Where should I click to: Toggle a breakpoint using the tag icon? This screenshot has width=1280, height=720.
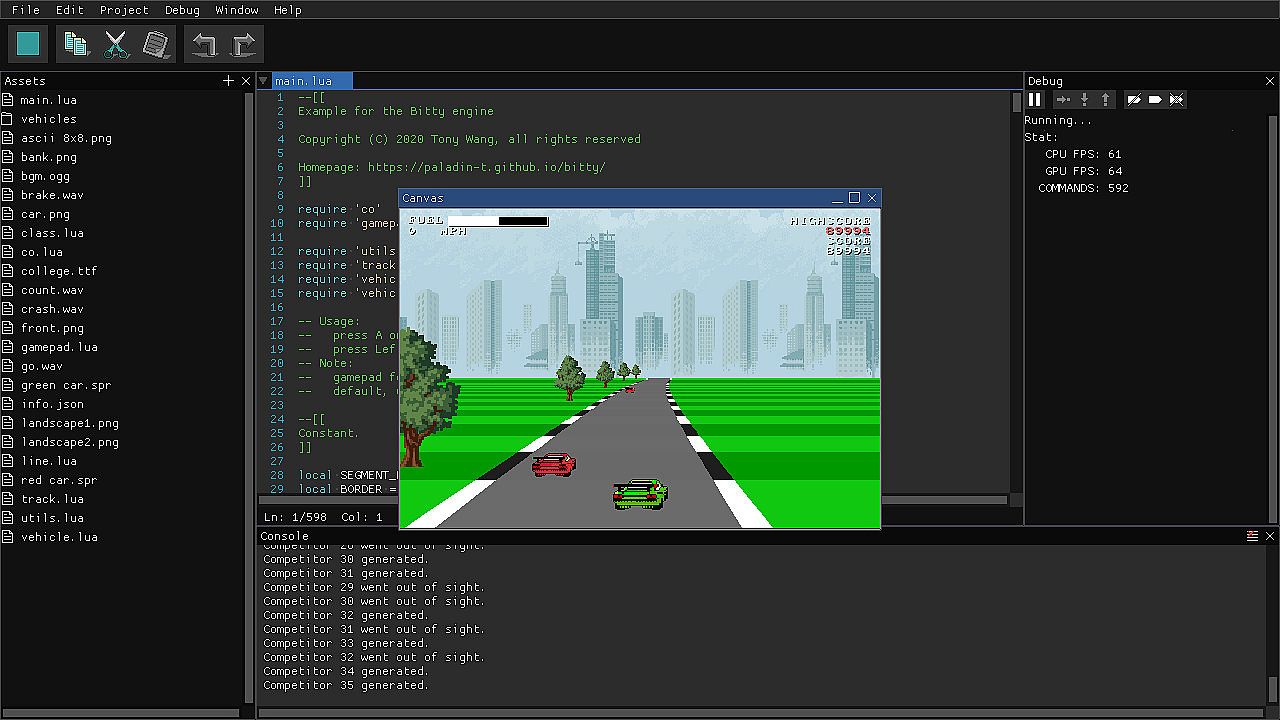pyautogui.click(x=1155, y=99)
